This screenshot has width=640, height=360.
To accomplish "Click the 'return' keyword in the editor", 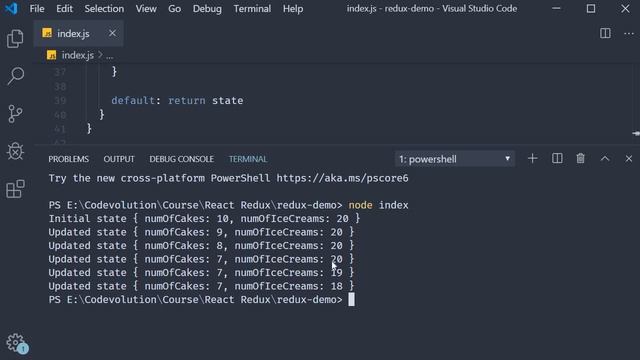I will coord(187,100).
